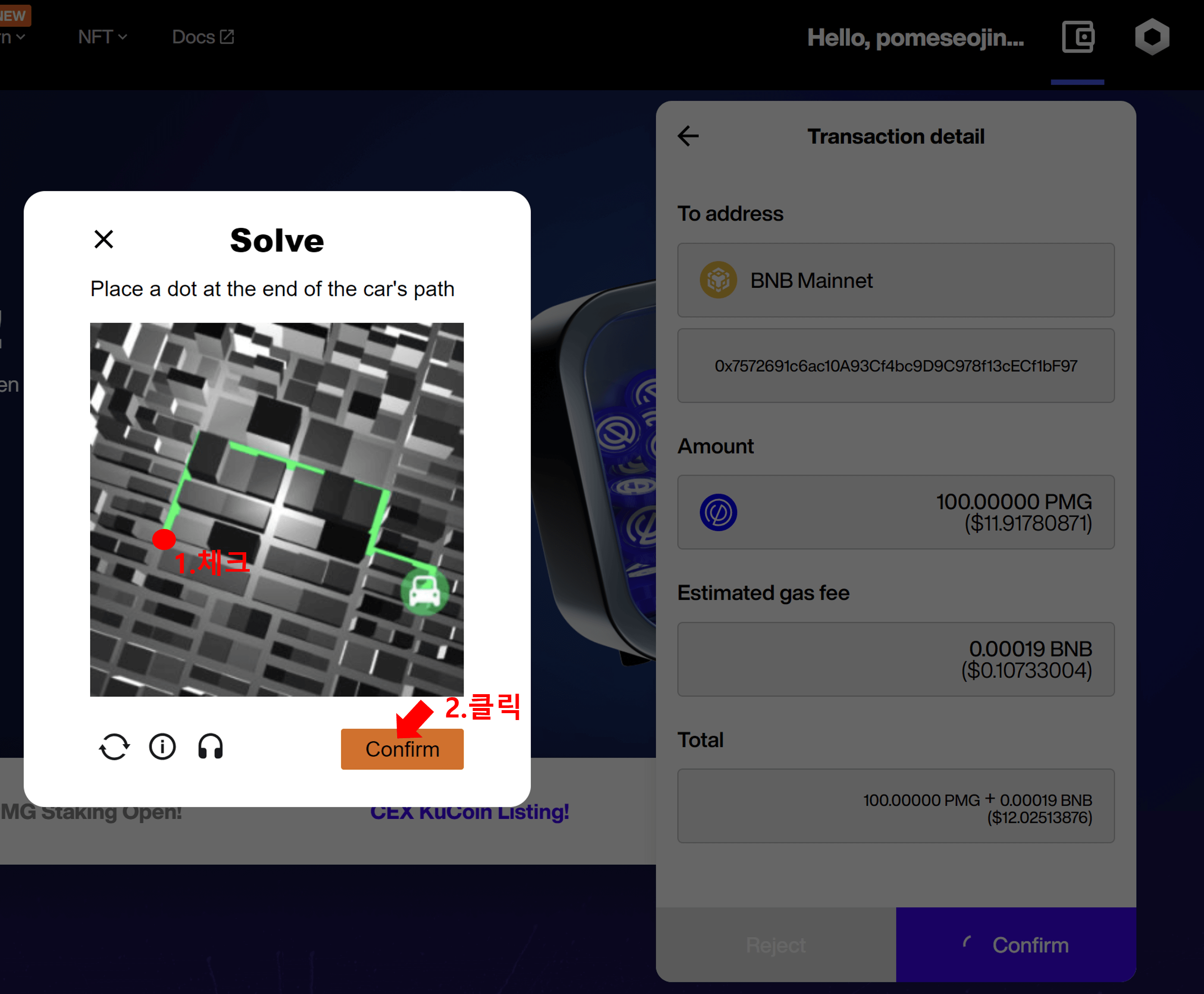Select BNB Mainnet network field

[x=896, y=280]
